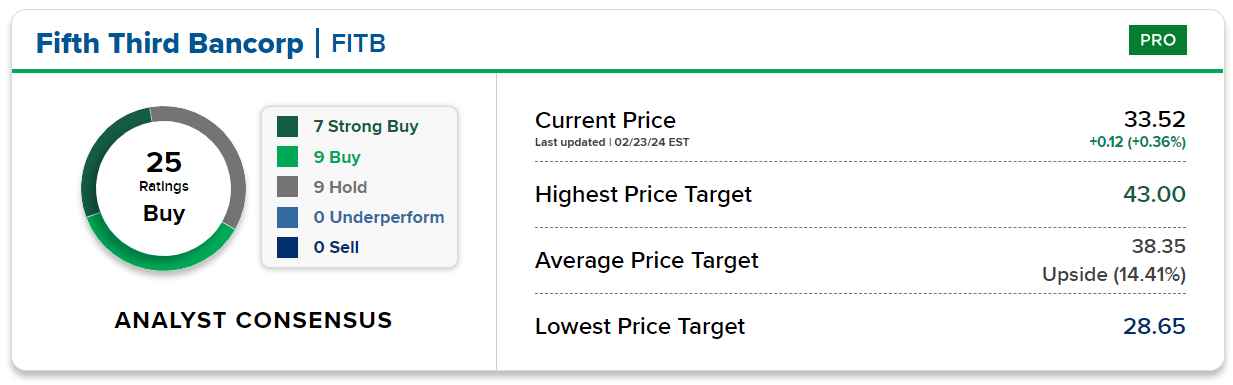The height and width of the screenshot is (385, 1233).
Task: Click the Current Price value 33.52
Action: pos(1154,119)
